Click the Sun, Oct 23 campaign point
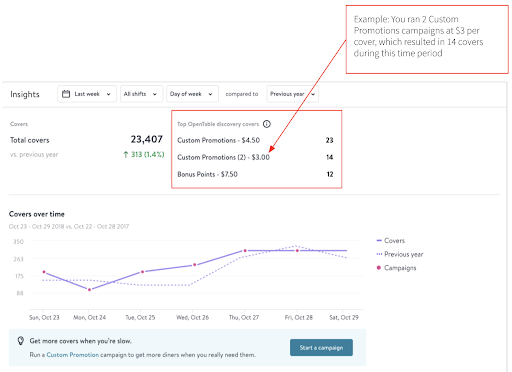The image size is (512, 372). (x=44, y=272)
